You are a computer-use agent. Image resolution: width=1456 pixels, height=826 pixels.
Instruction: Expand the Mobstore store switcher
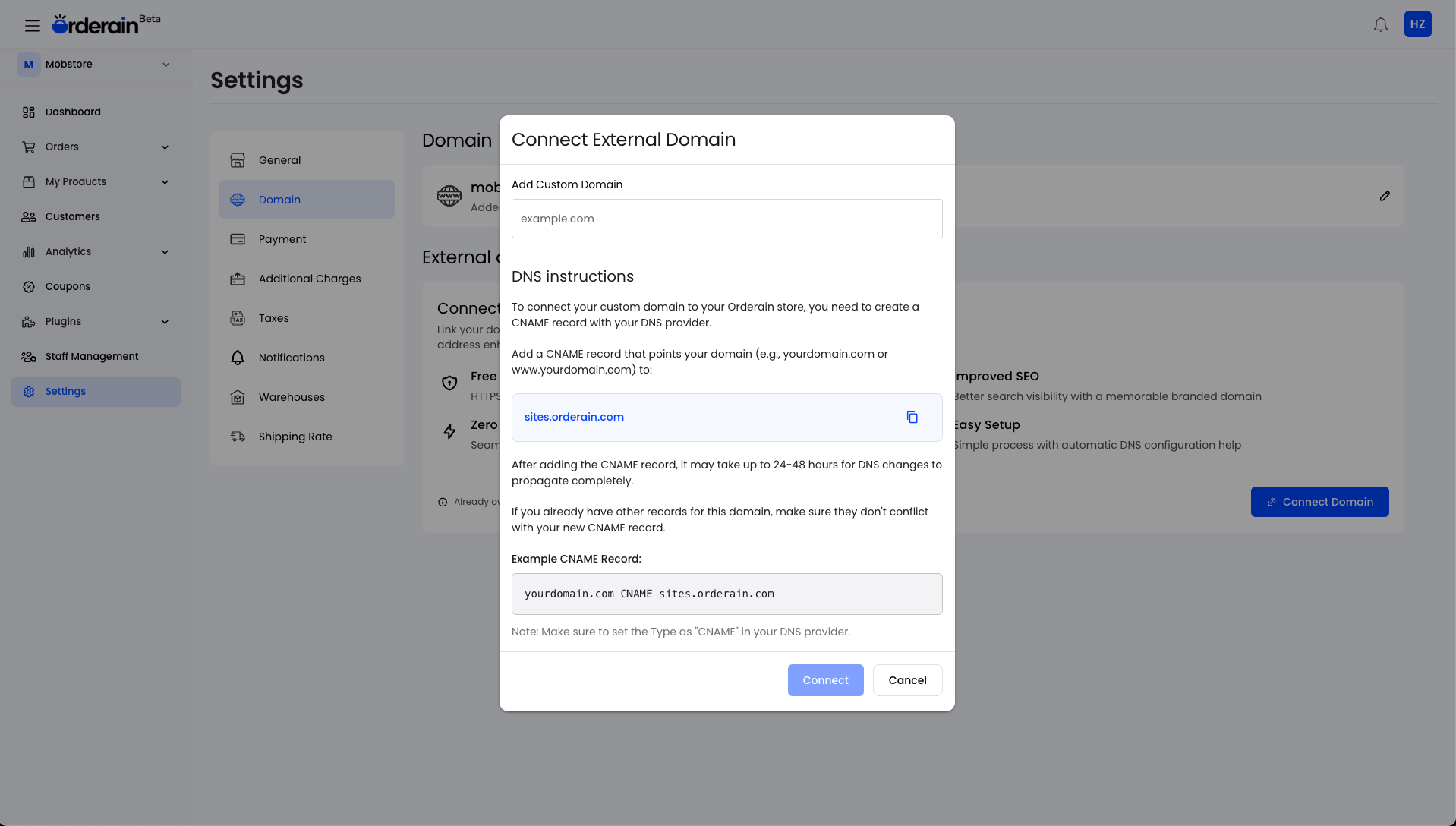166,64
